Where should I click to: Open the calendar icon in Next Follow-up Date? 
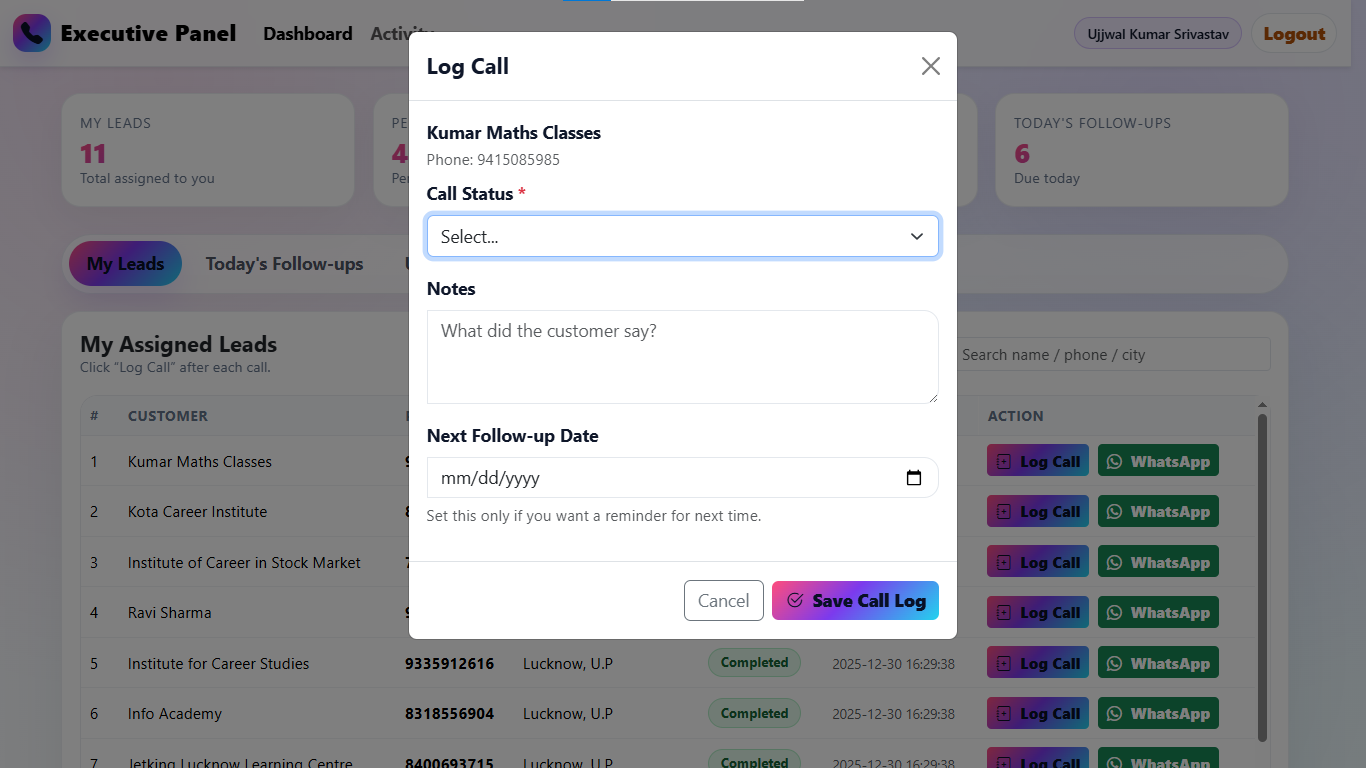pos(913,478)
